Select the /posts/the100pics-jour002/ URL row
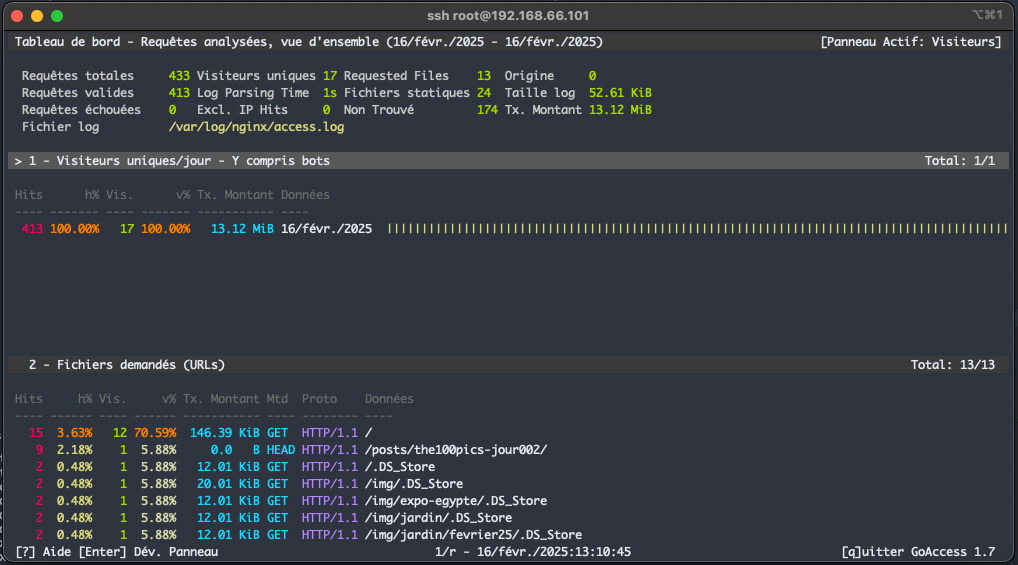1018x565 pixels. 456,449
